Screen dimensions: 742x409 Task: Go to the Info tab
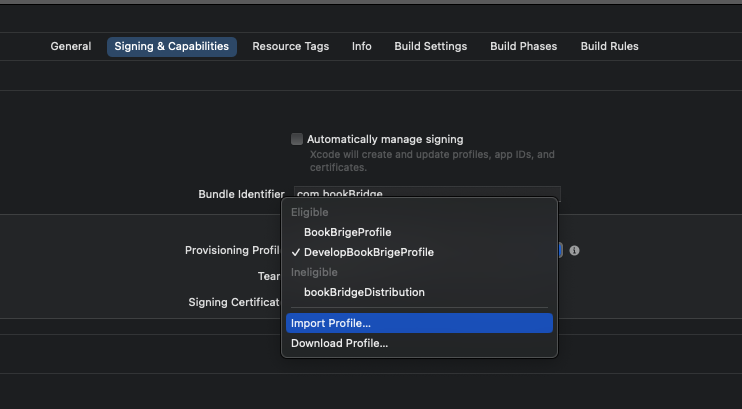[x=361, y=46]
